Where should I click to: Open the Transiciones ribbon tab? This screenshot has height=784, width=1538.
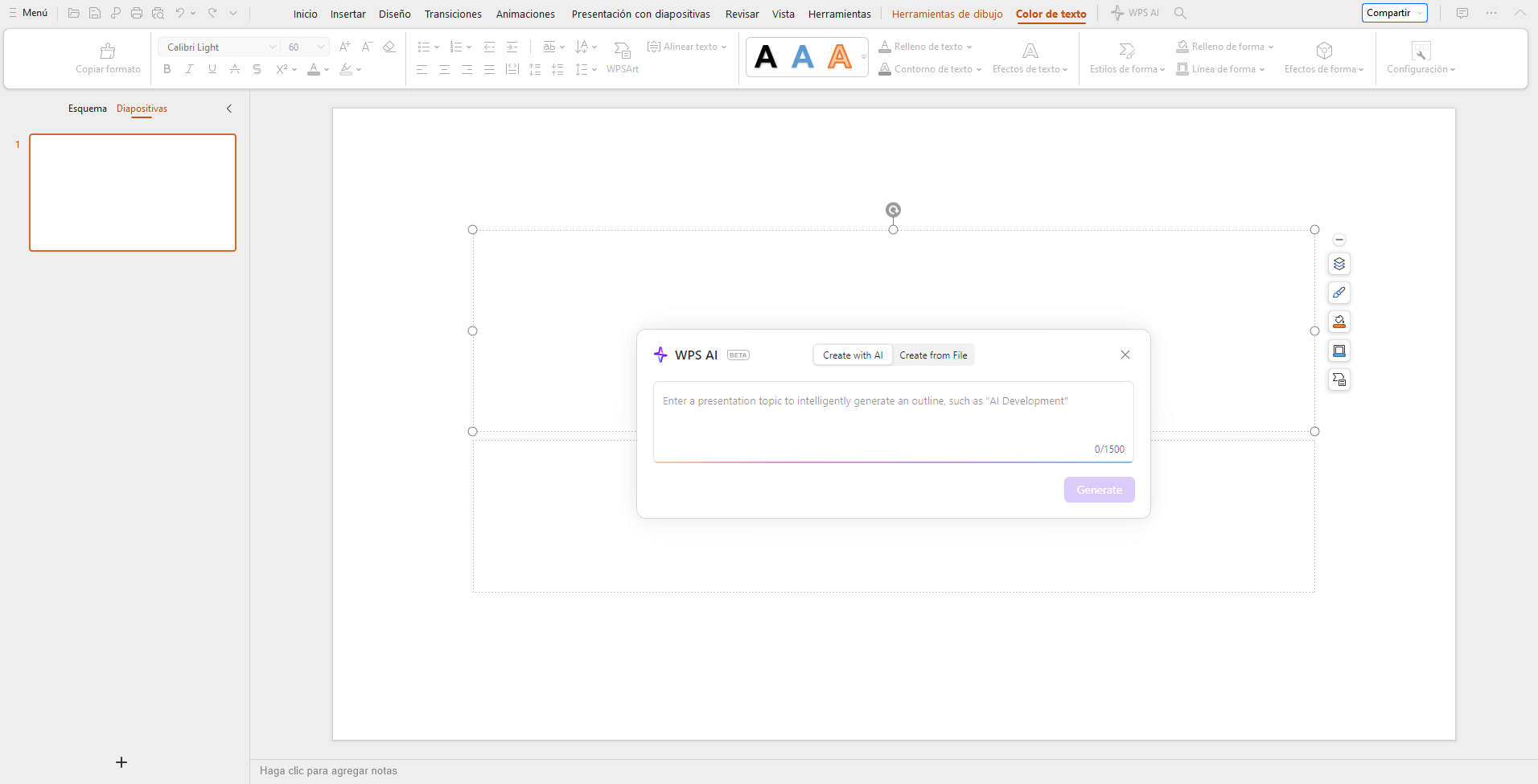tap(452, 14)
